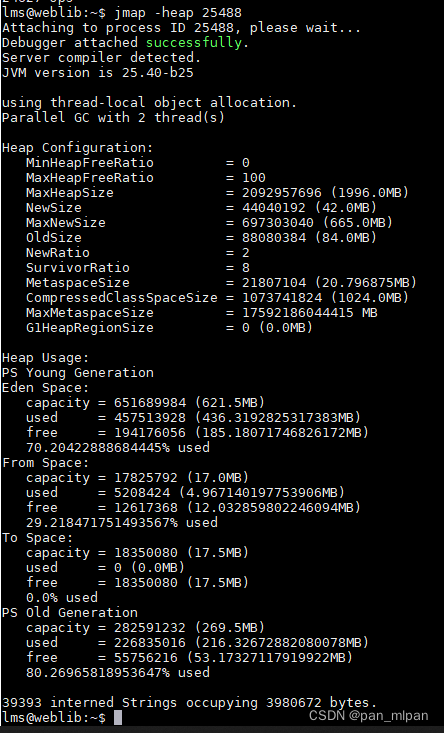This screenshot has height=733, width=444.
Task: Click the CompressedClassSpaceSize line
Action: (x=217, y=297)
